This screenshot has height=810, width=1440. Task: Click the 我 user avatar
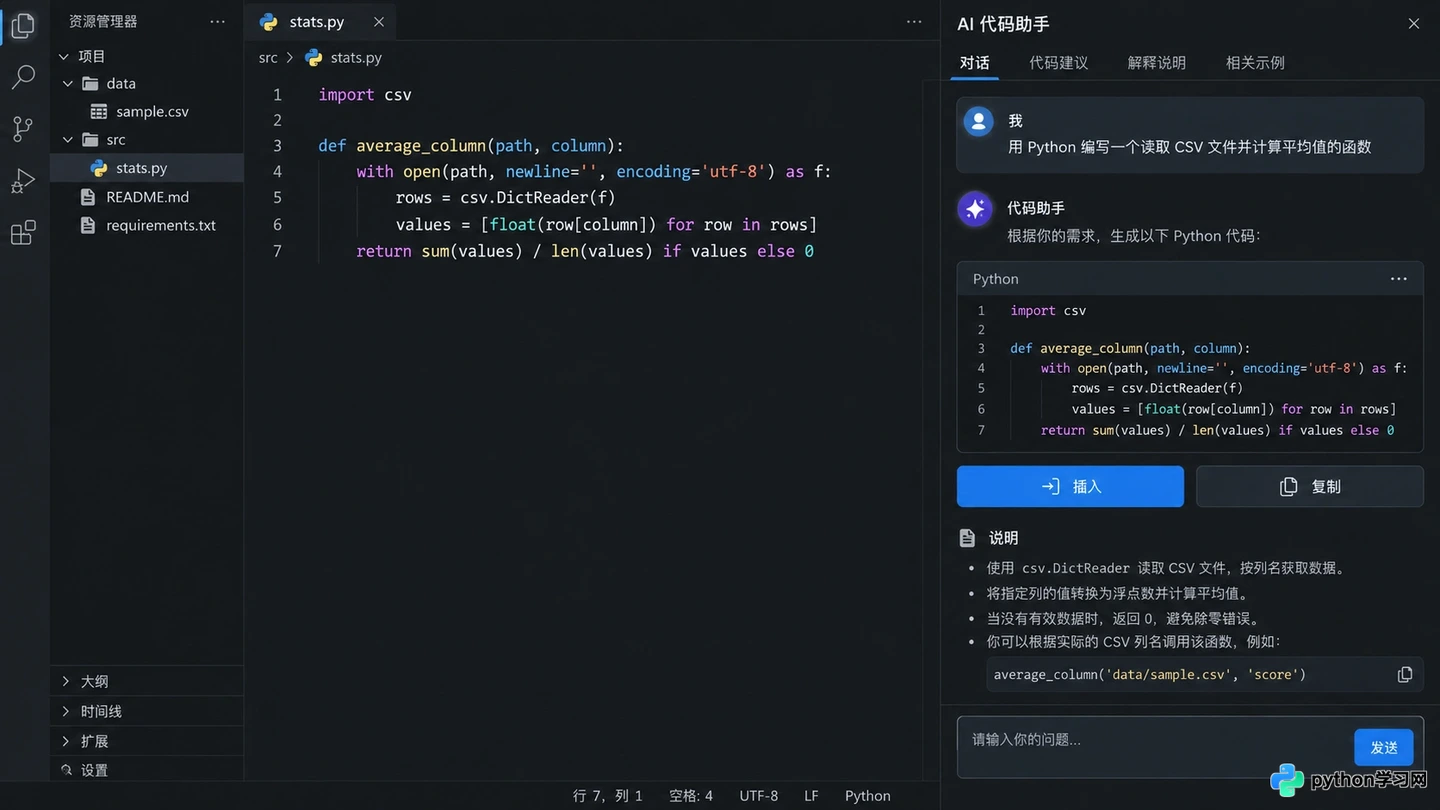click(978, 121)
